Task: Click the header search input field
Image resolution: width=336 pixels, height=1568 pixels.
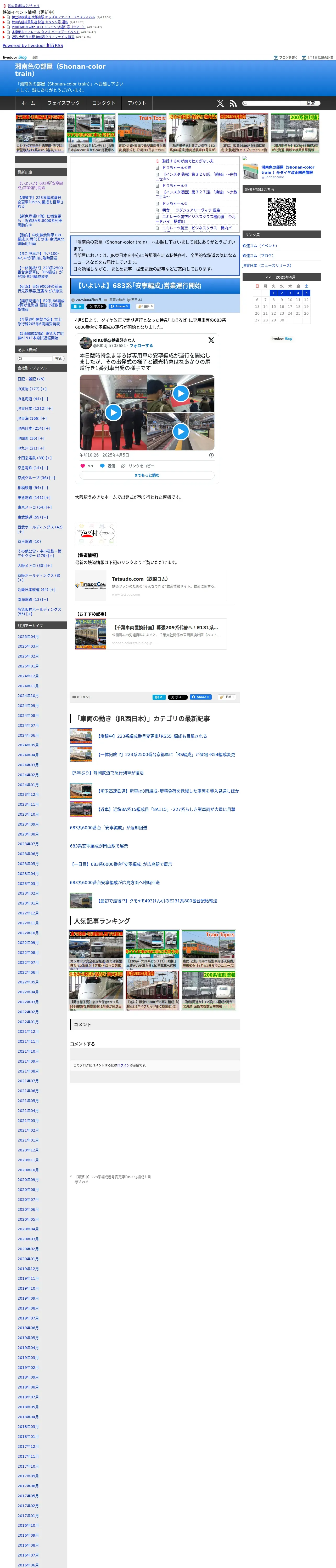Action: (x=271, y=103)
